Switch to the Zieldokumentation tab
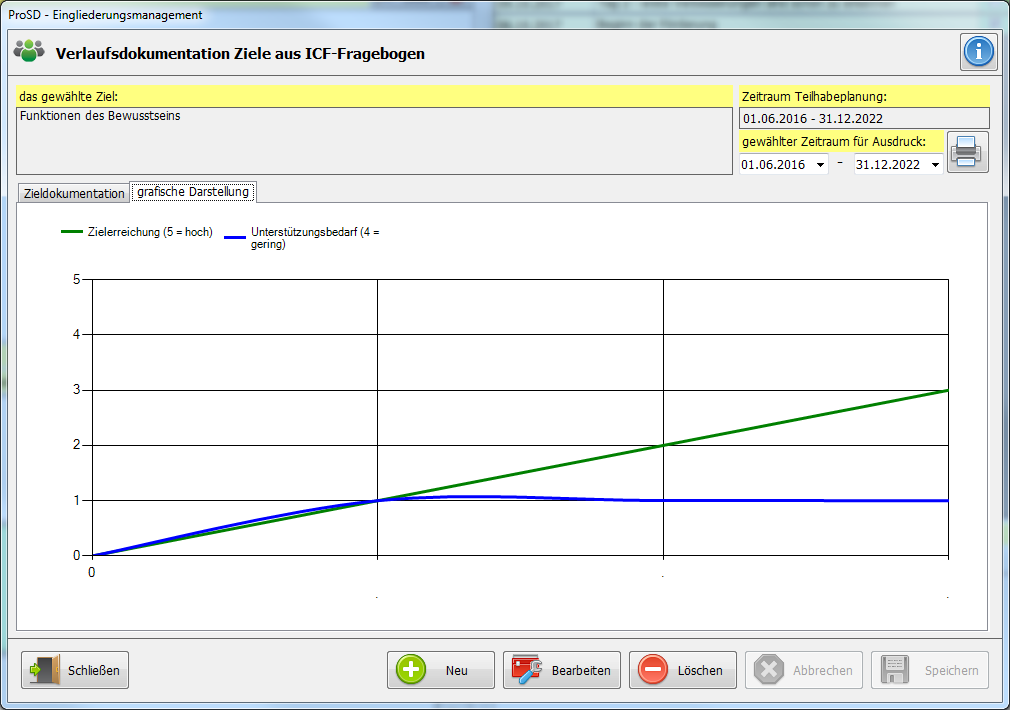Image resolution: width=1010 pixels, height=710 pixels. [x=74, y=193]
